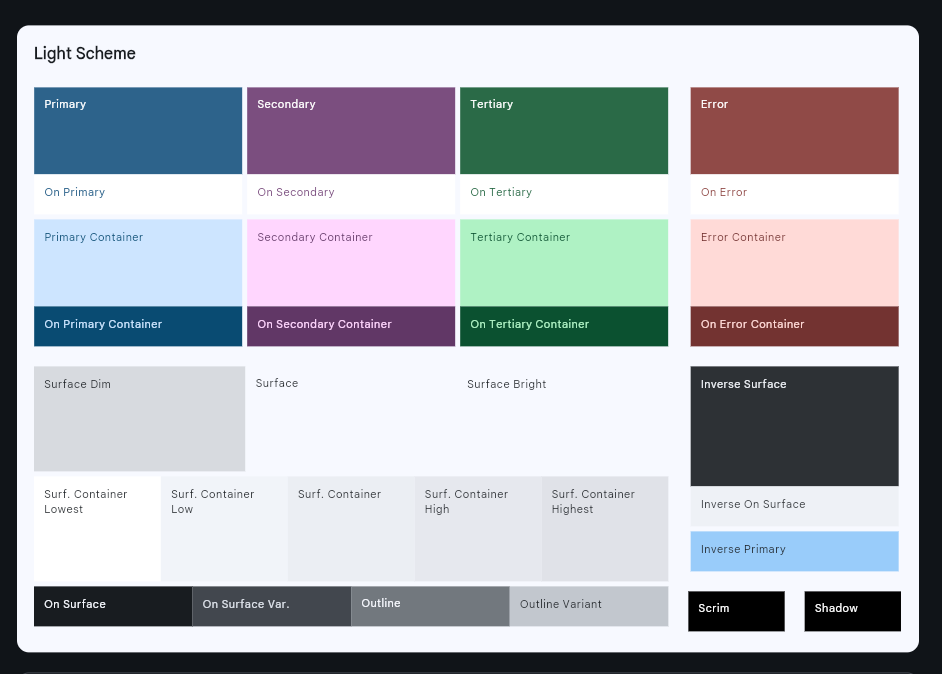Click the On Primary swatch
The image size is (942, 674).
click(x=138, y=194)
